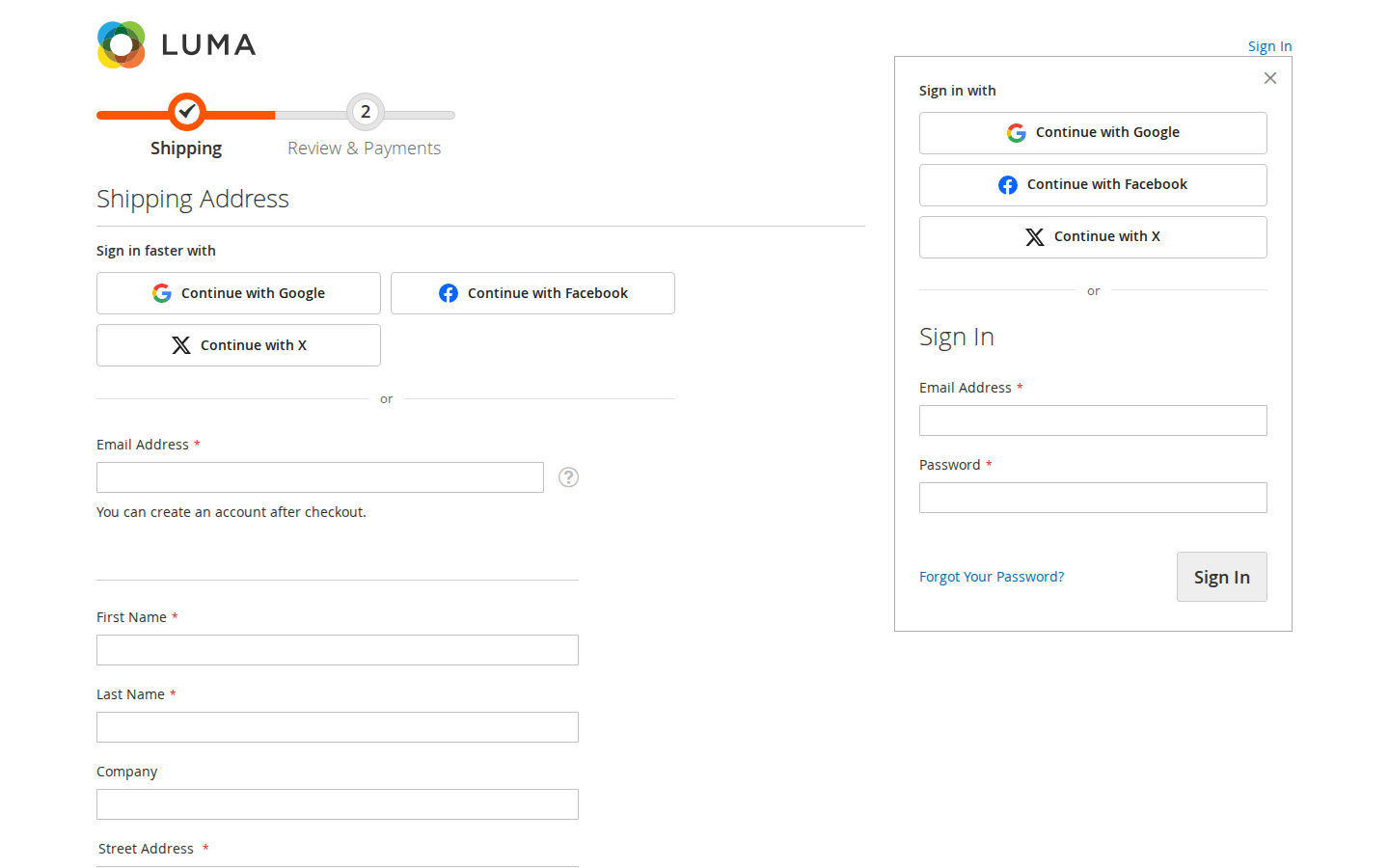Select the Last Name input field
Viewport: 1389px width, 868px height.
click(338, 727)
